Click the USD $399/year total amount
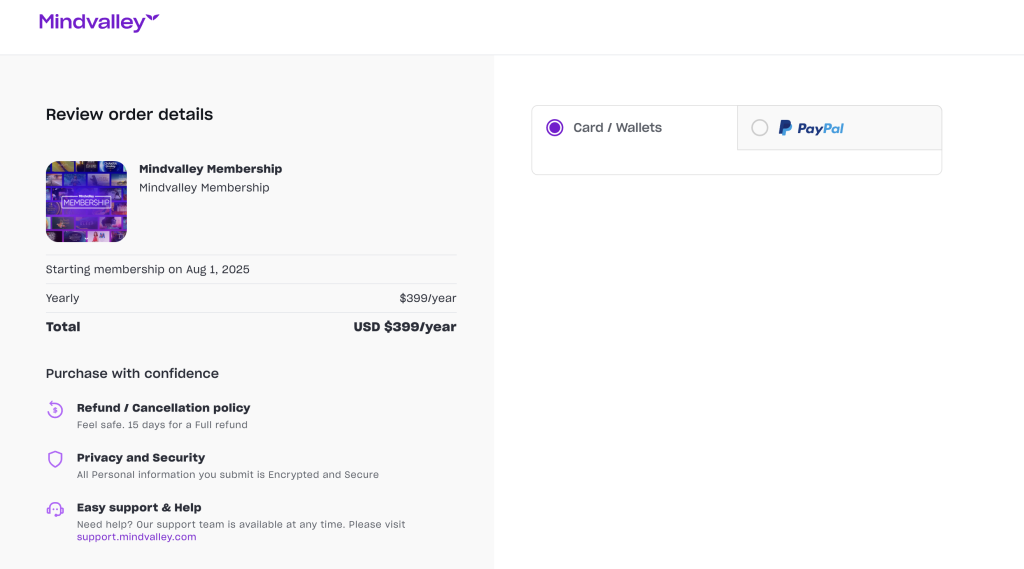 click(405, 327)
